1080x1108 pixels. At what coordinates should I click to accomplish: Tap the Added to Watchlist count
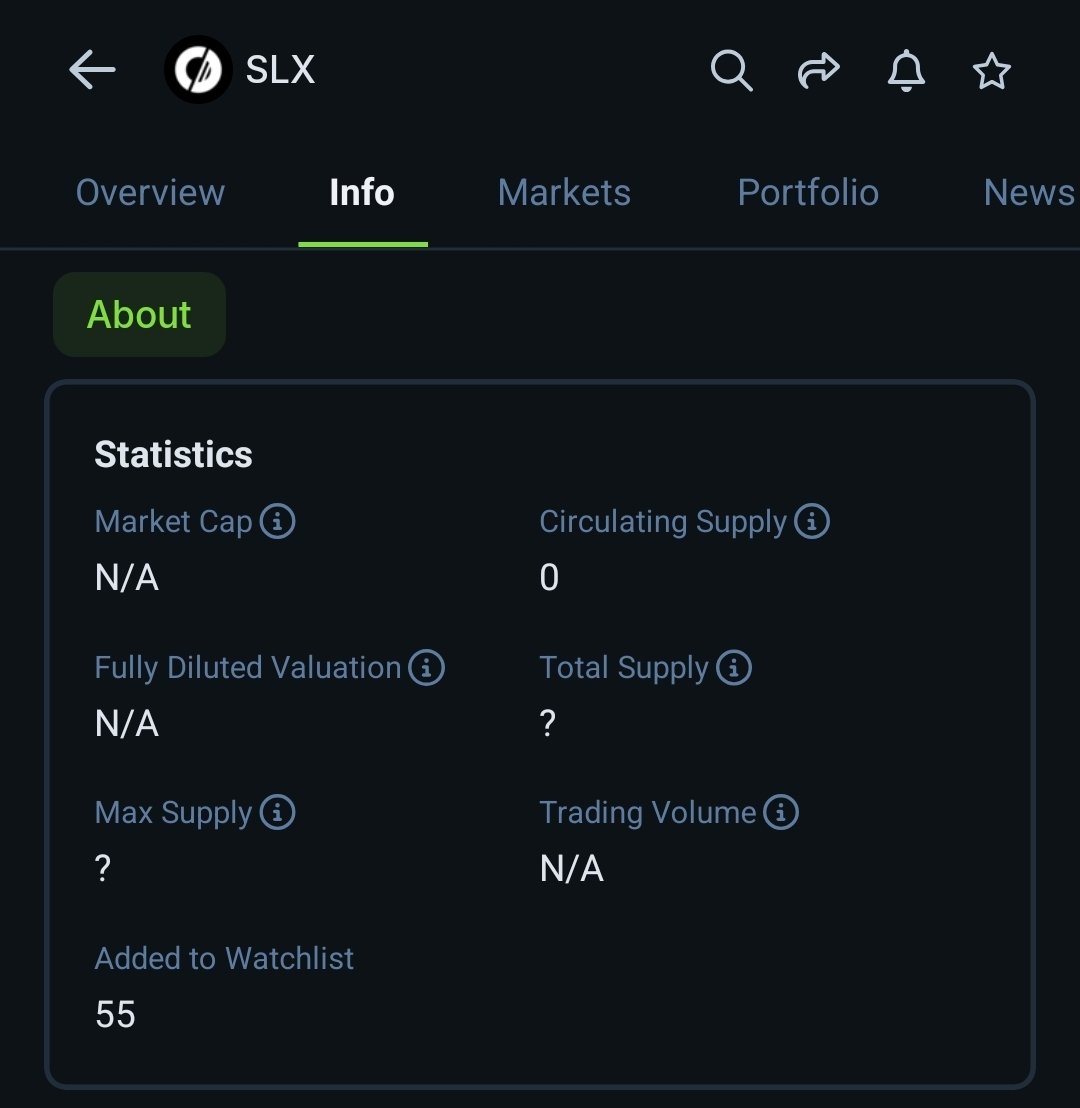coord(115,1014)
